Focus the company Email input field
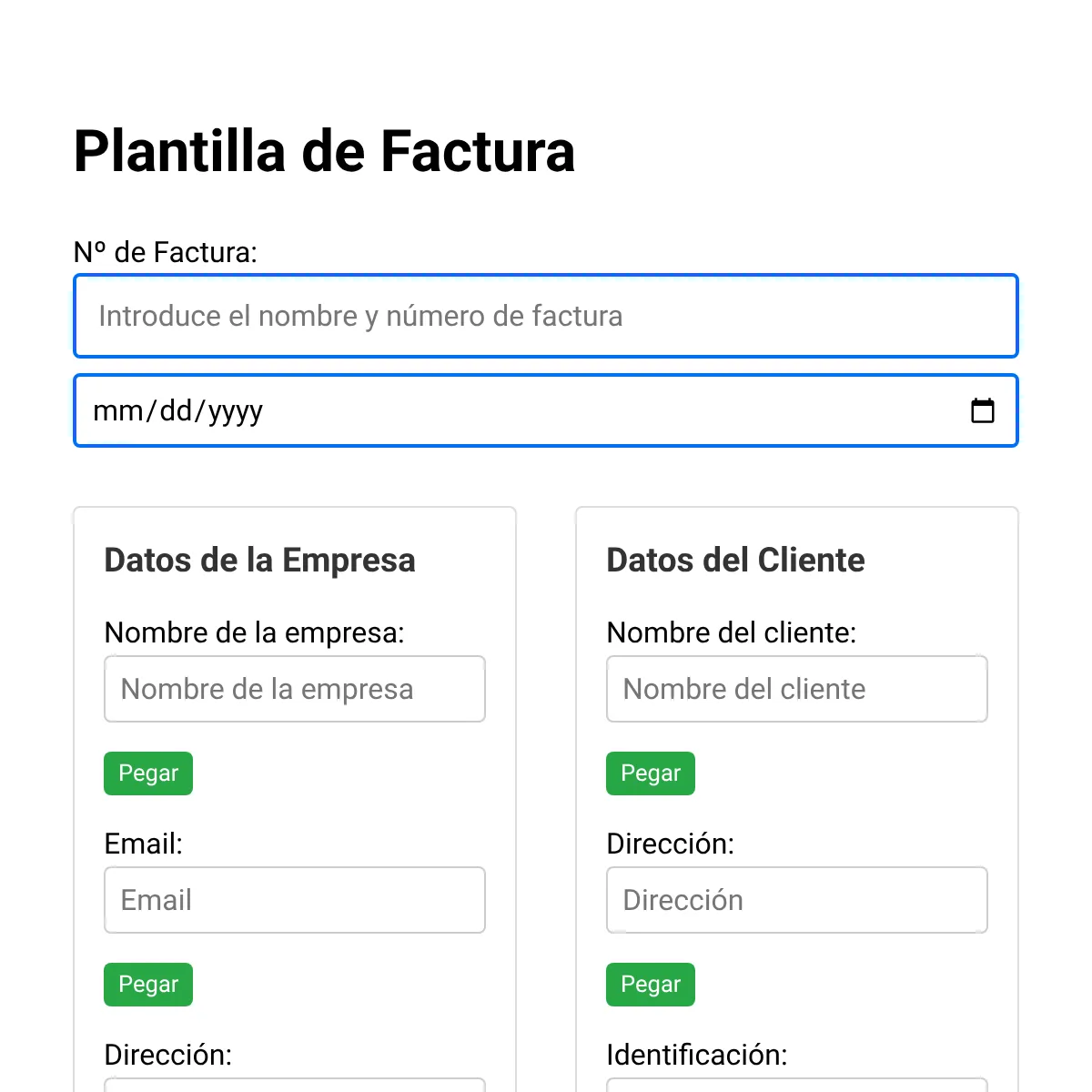 [x=295, y=900]
